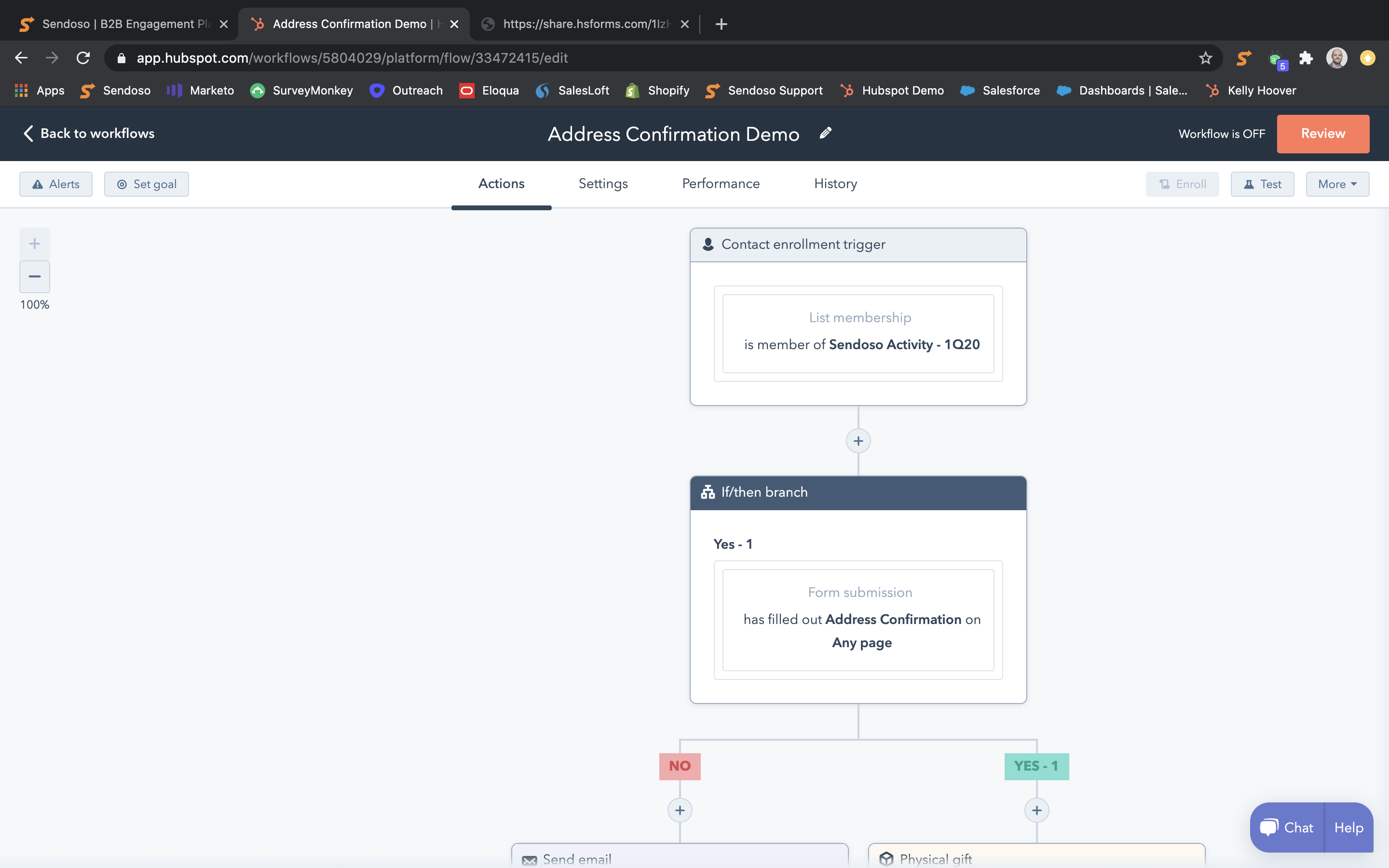Click the Set goal button
Viewport: 1389px width, 868px height.
146,184
